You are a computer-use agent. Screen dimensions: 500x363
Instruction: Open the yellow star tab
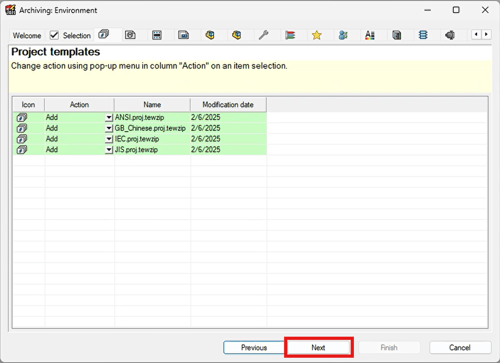(317, 35)
